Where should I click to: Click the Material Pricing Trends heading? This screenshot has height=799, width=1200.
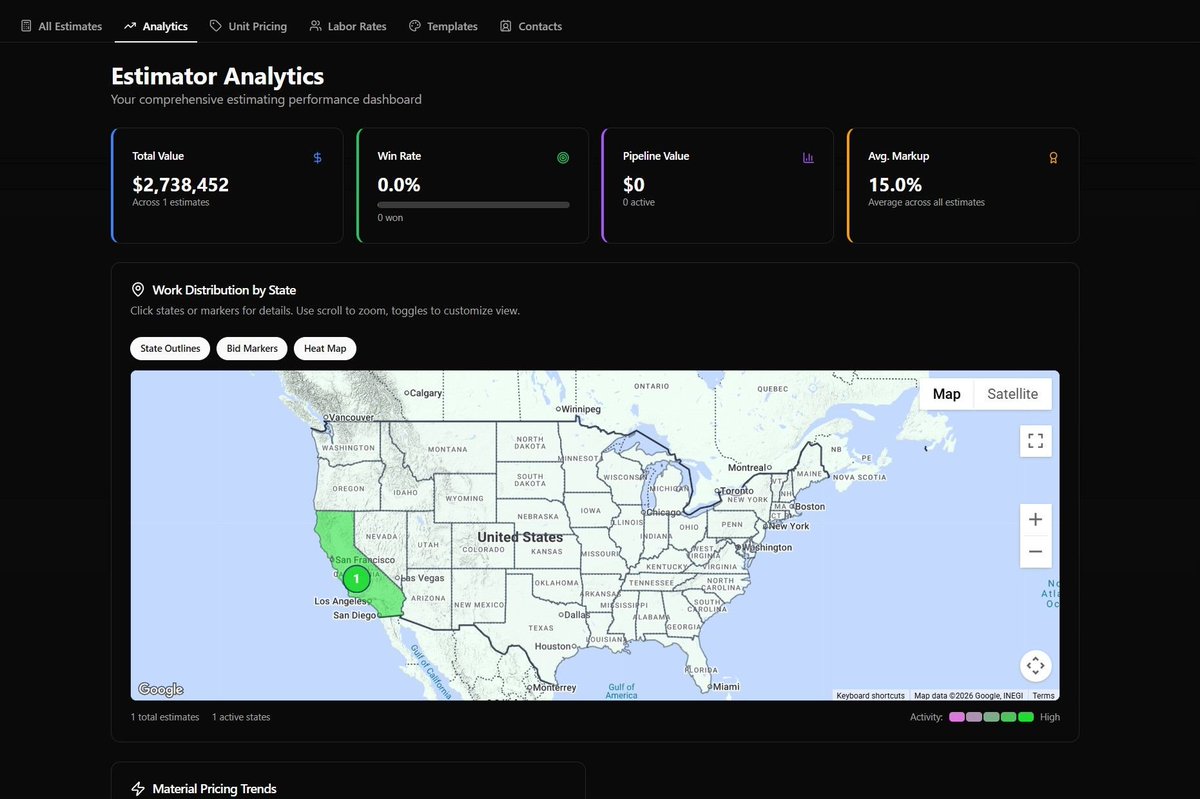pyautogui.click(x=214, y=789)
